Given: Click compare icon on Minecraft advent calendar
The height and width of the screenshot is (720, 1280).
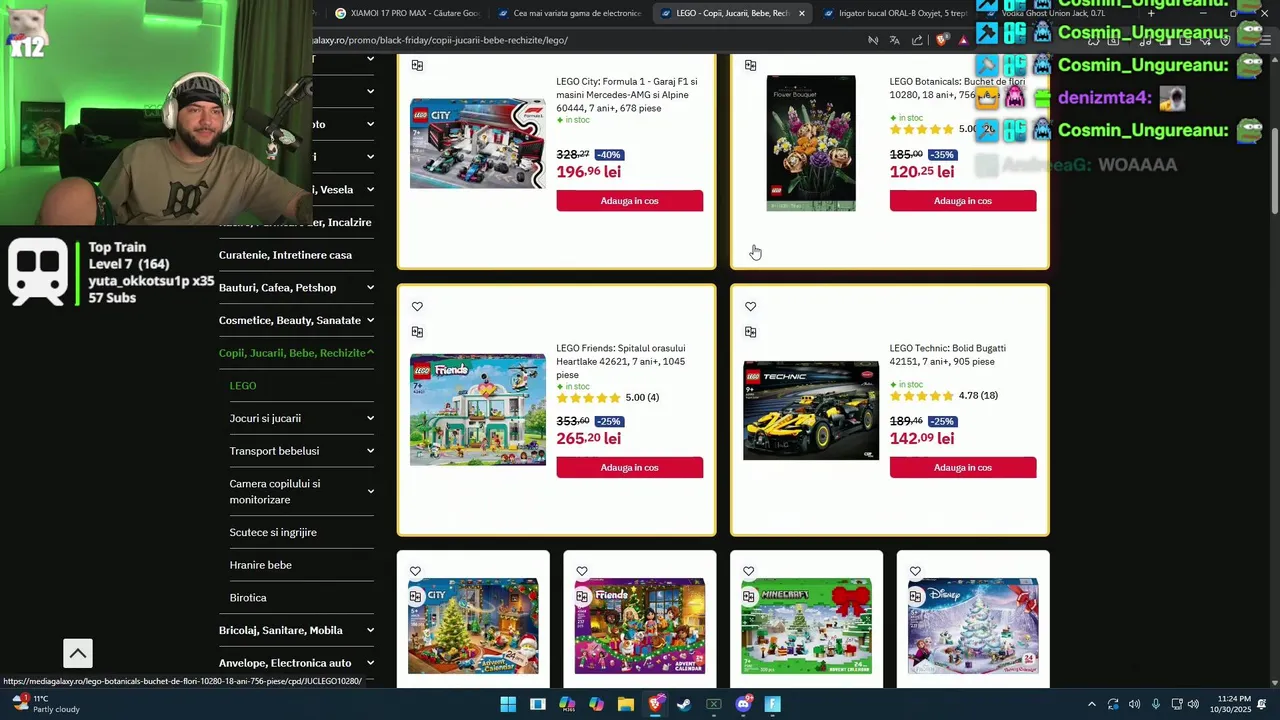Looking at the screenshot, I should click(x=748, y=597).
